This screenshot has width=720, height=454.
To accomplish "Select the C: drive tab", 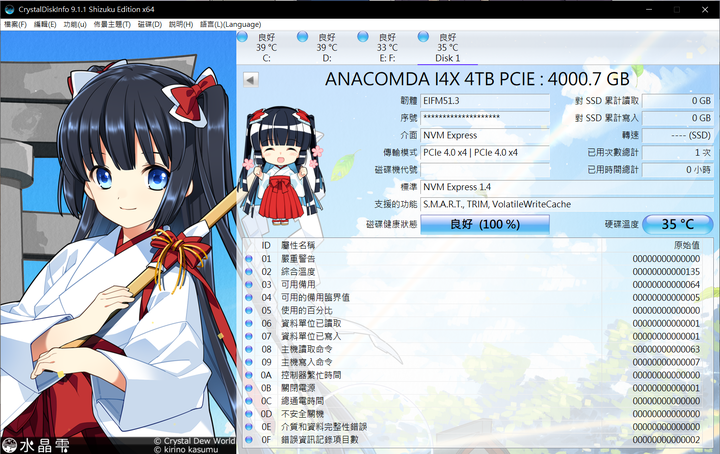I will point(266,47).
